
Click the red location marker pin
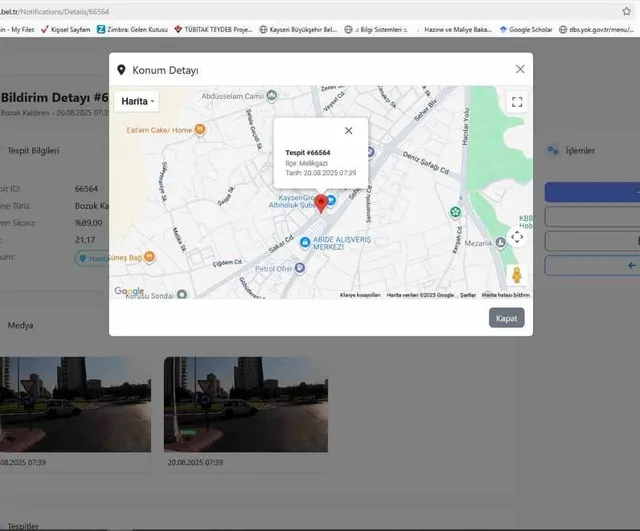[x=321, y=204]
